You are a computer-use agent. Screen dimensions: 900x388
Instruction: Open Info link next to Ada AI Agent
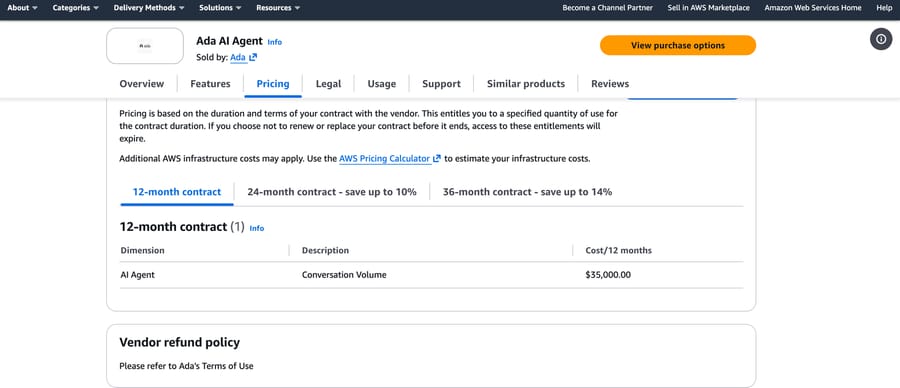click(275, 42)
